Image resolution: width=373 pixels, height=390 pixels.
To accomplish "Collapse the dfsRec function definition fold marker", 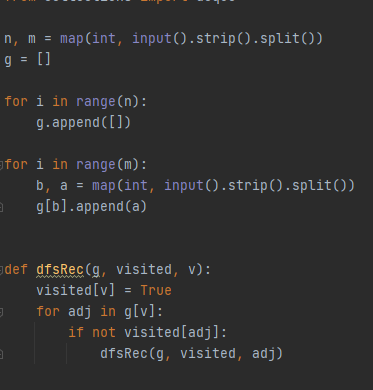I will click(1, 269).
